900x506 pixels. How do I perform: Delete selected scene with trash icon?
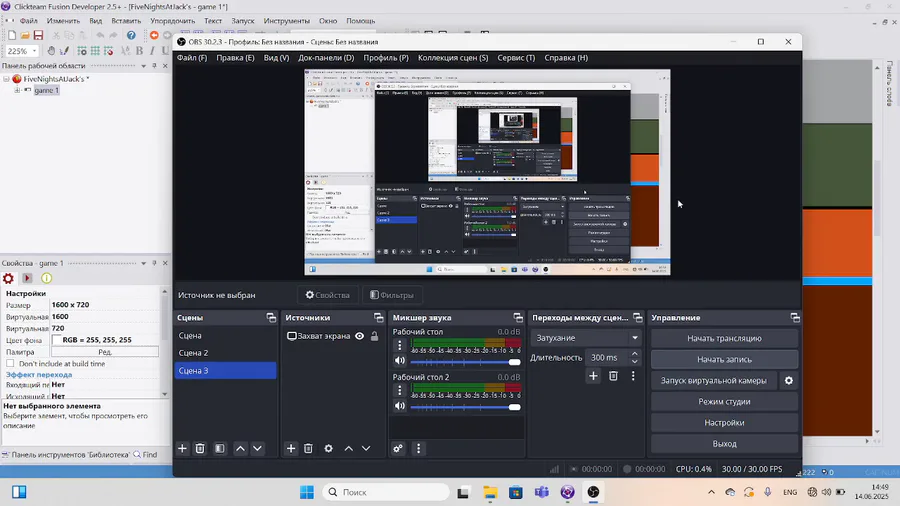(x=200, y=449)
